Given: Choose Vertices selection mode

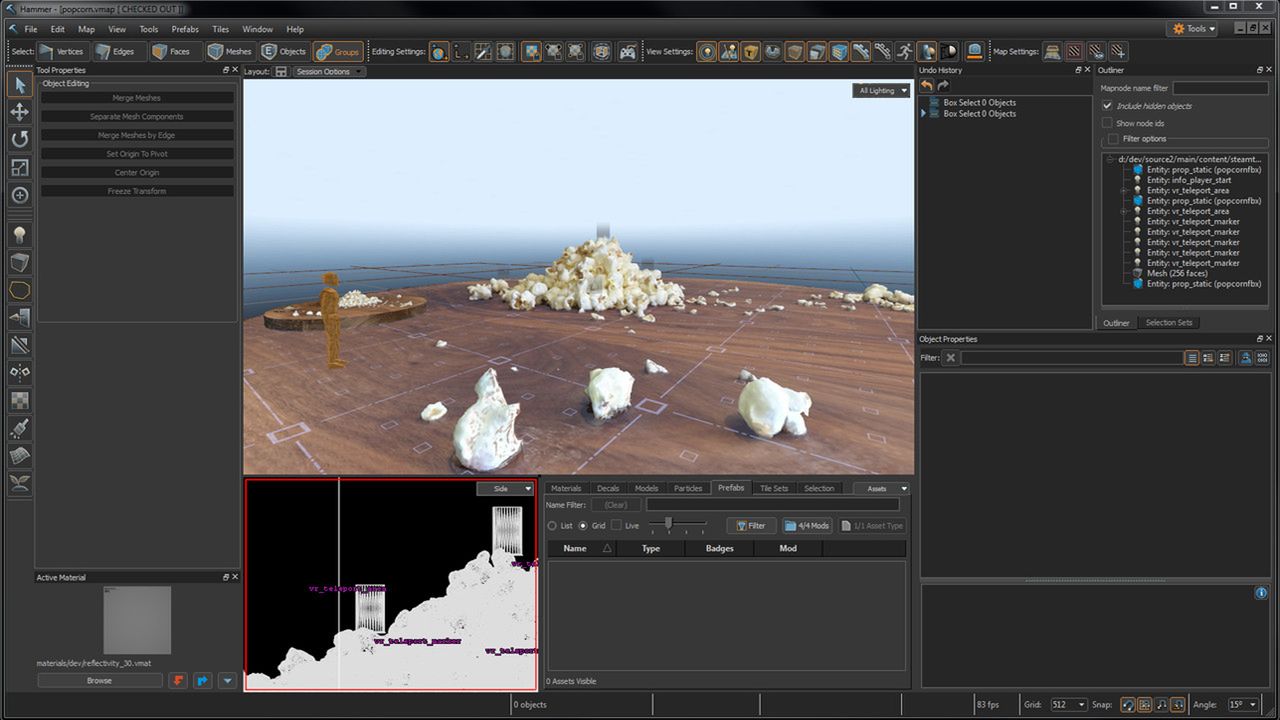Looking at the screenshot, I should coord(62,51).
